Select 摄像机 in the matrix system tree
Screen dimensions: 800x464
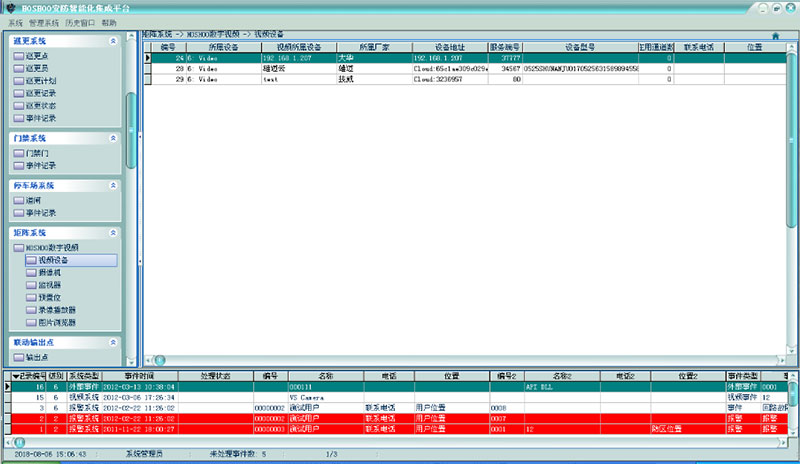50,272
